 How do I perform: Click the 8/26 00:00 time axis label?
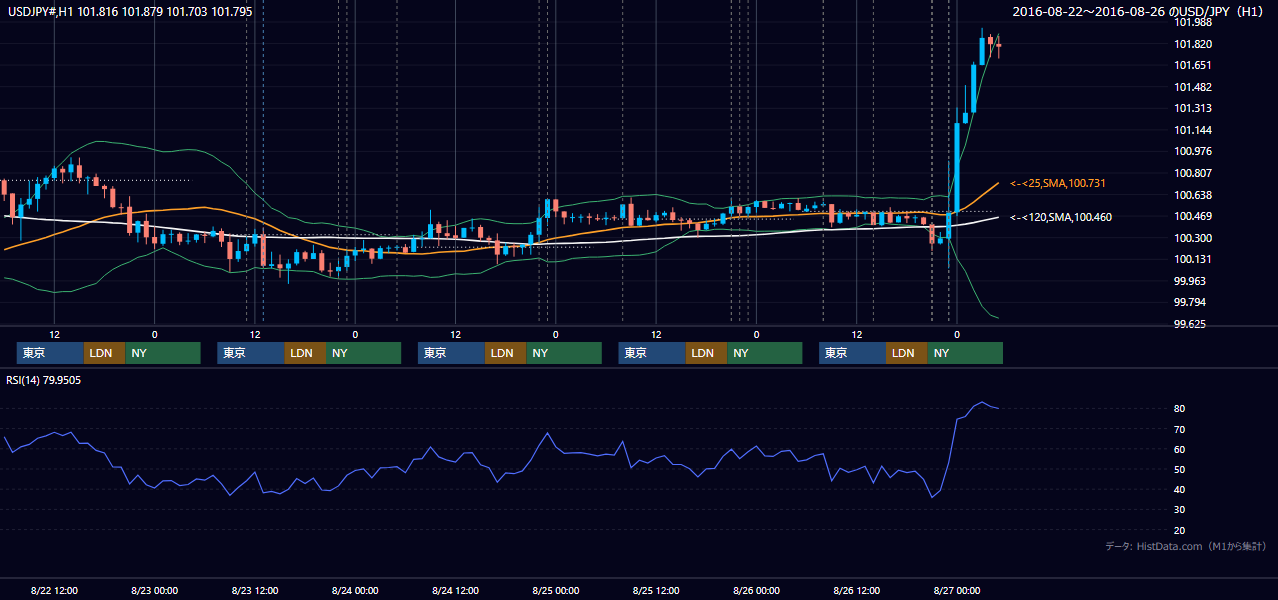(x=756, y=591)
